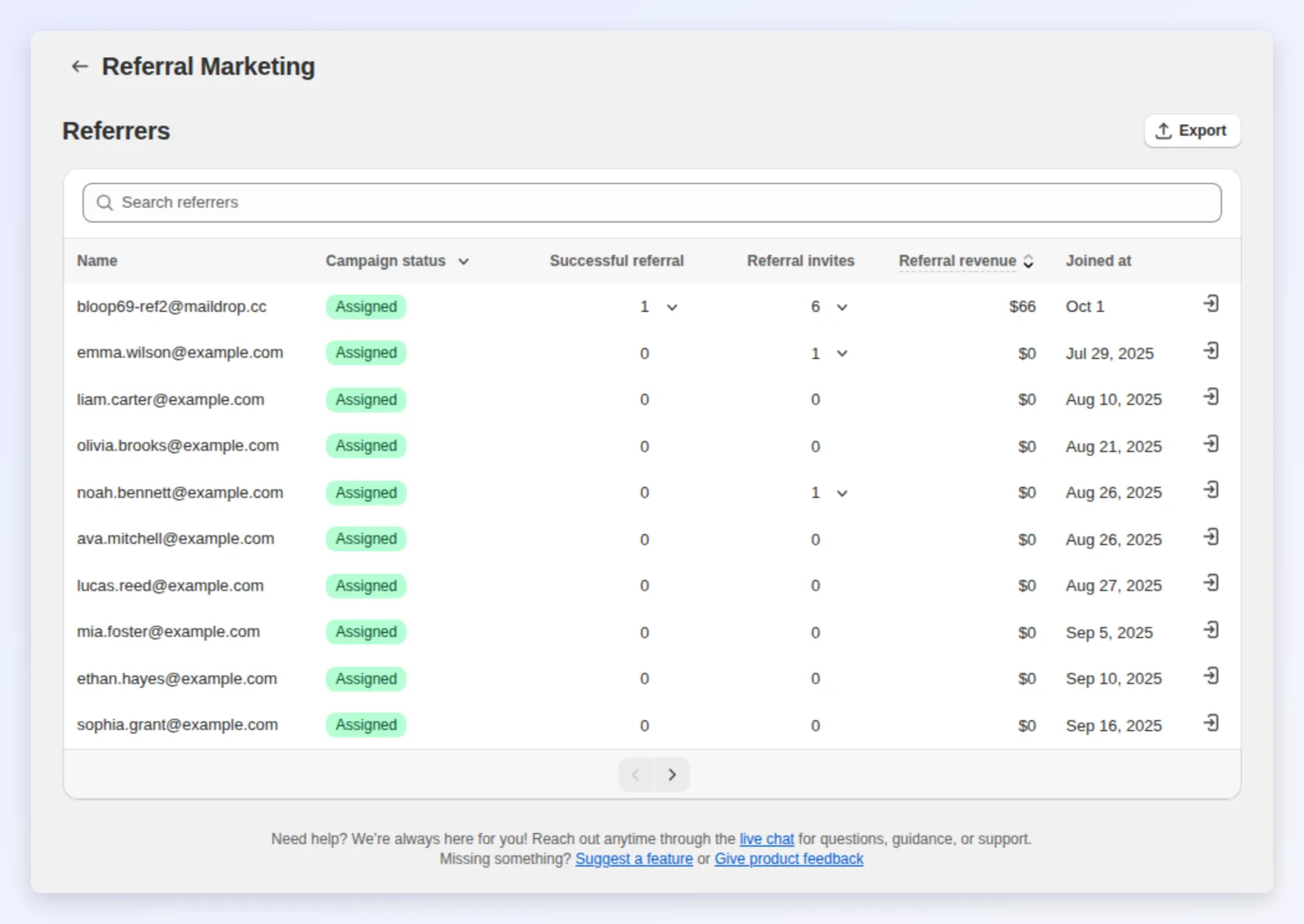This screenshot has width=1304, height=924.
Task: Click the previous page arrow
Action: (636, 775)
